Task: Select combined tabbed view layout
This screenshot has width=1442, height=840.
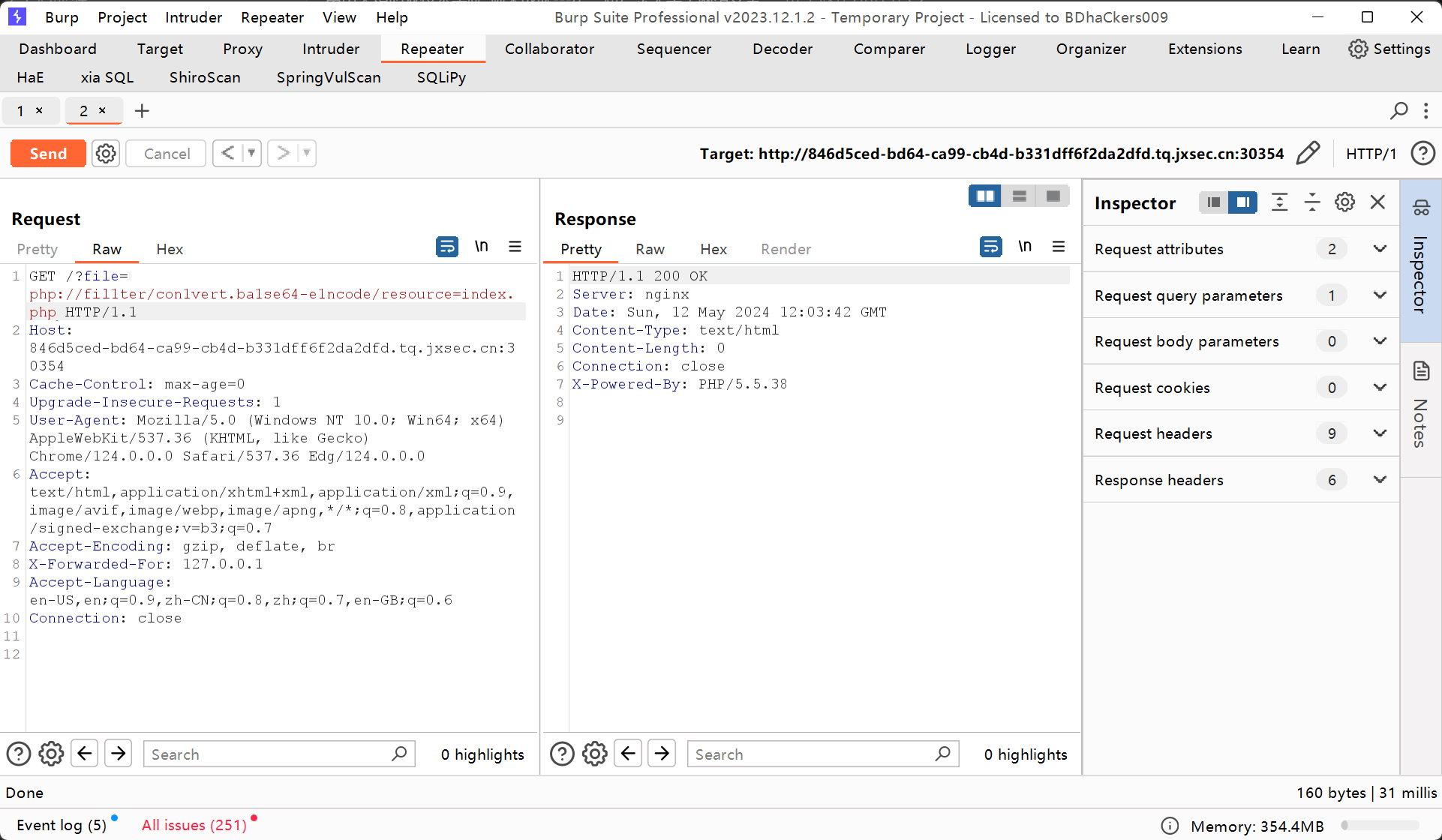Action: (1053, 196)
